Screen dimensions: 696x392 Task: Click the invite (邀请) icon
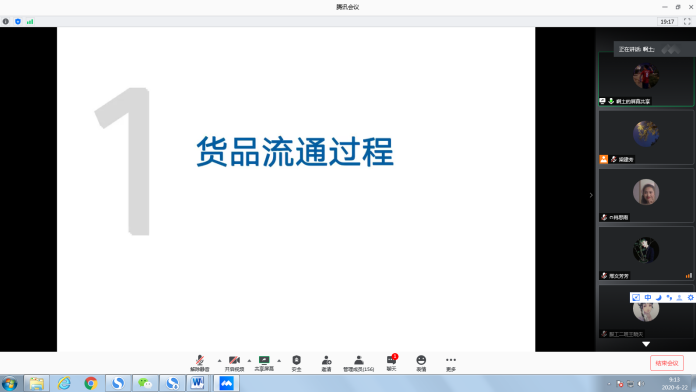pos(326,363)
